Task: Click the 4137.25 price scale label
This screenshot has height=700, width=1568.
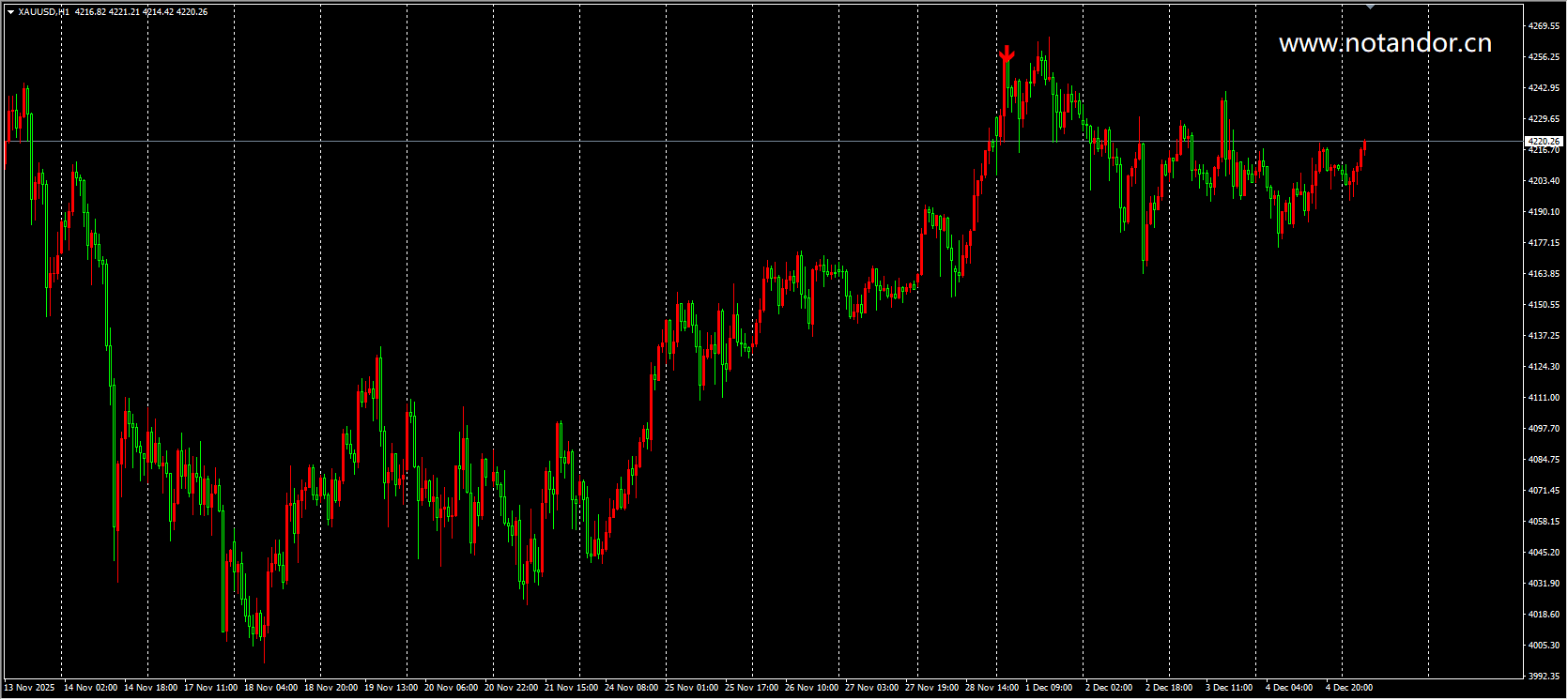Action: (1544, 336)
